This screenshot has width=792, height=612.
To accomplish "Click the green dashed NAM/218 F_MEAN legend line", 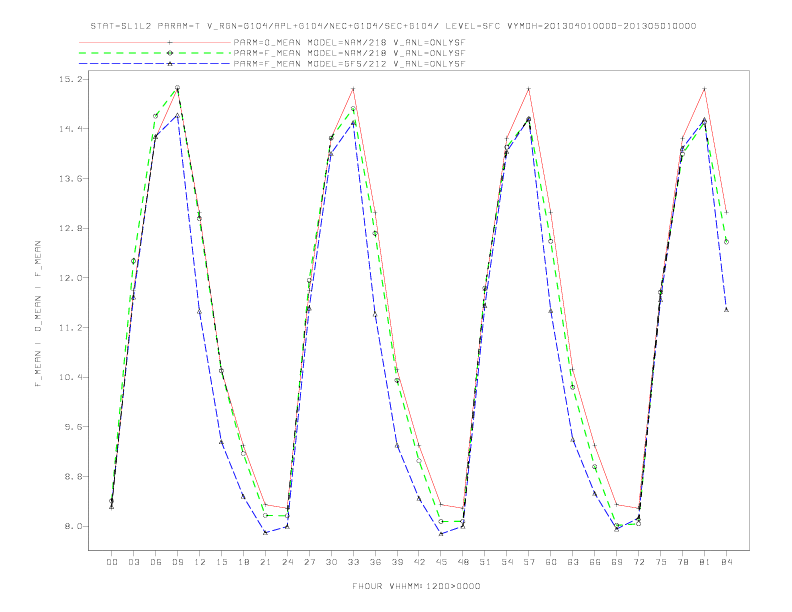I will [x=155, y=53].
